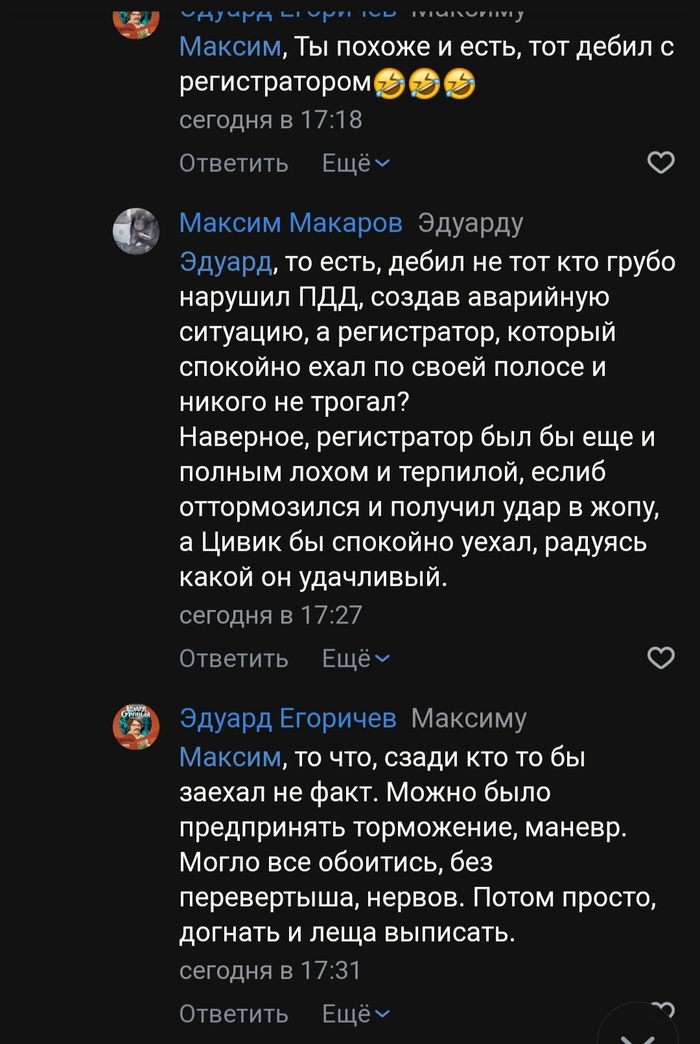Reply to the 17:18 comment via "Ответить"

click(234, 164)
